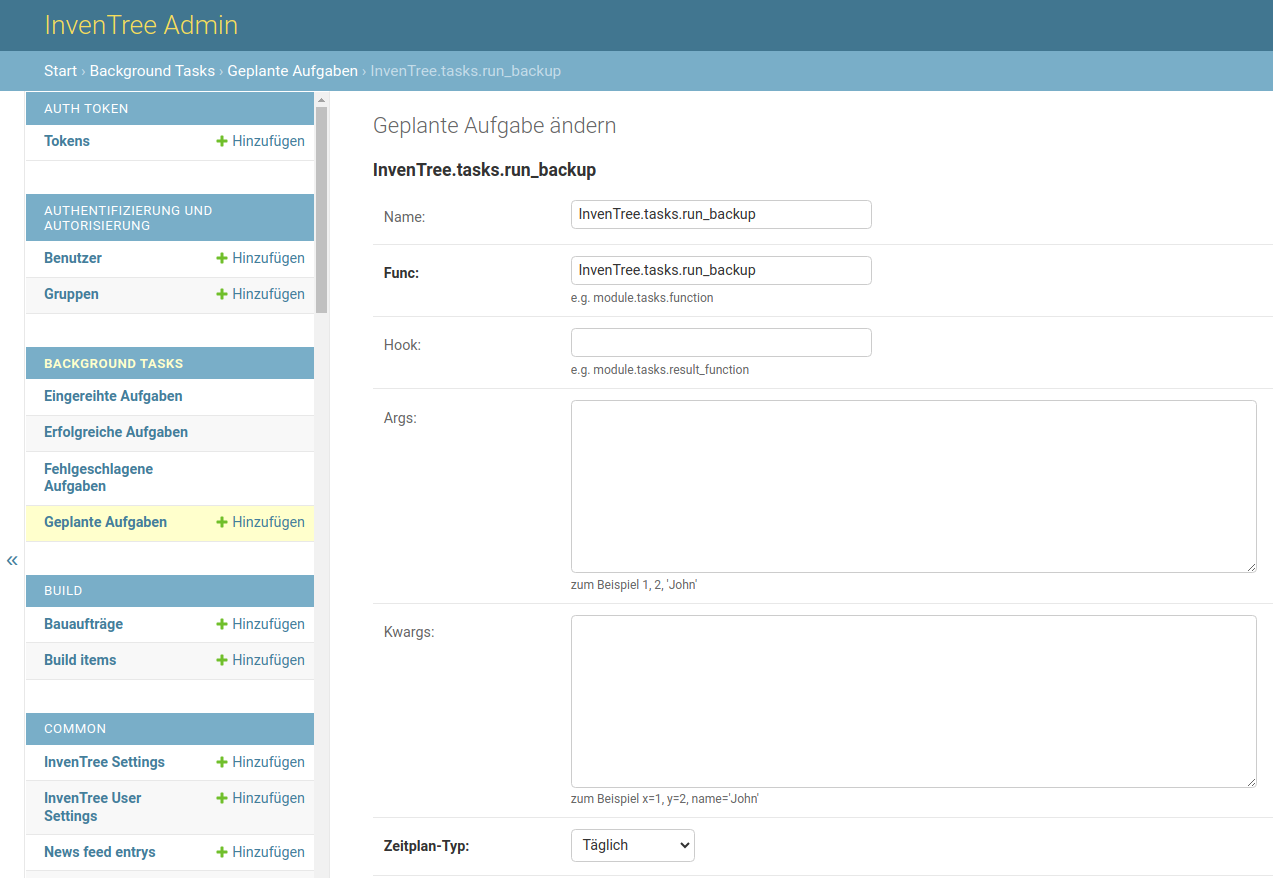Click the plus icon next to News feed entrys
Viewport: 1273px width, 878px height.
click(x=222, y=852)
